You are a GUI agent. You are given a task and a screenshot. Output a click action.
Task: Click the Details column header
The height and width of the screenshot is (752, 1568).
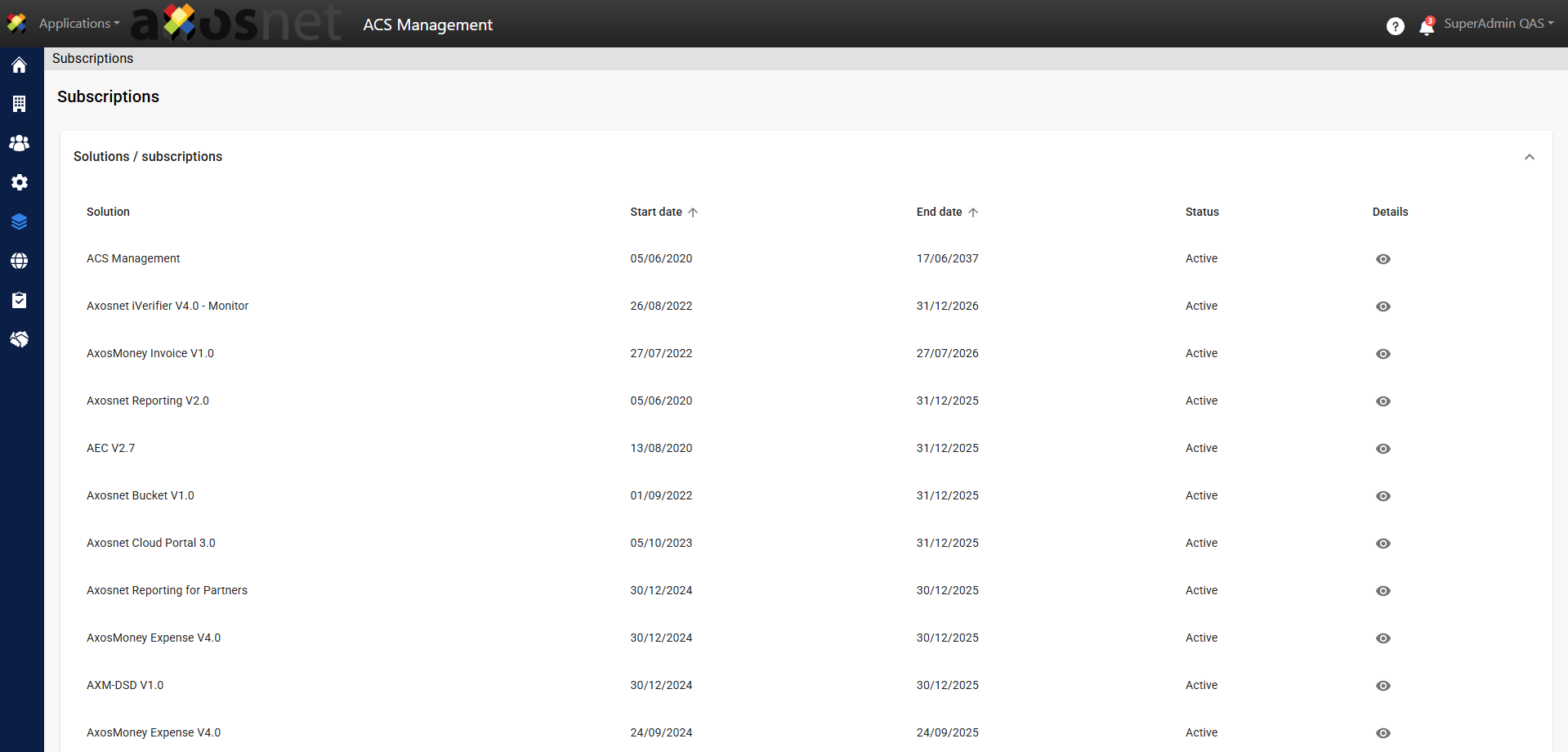point(1390,212)
